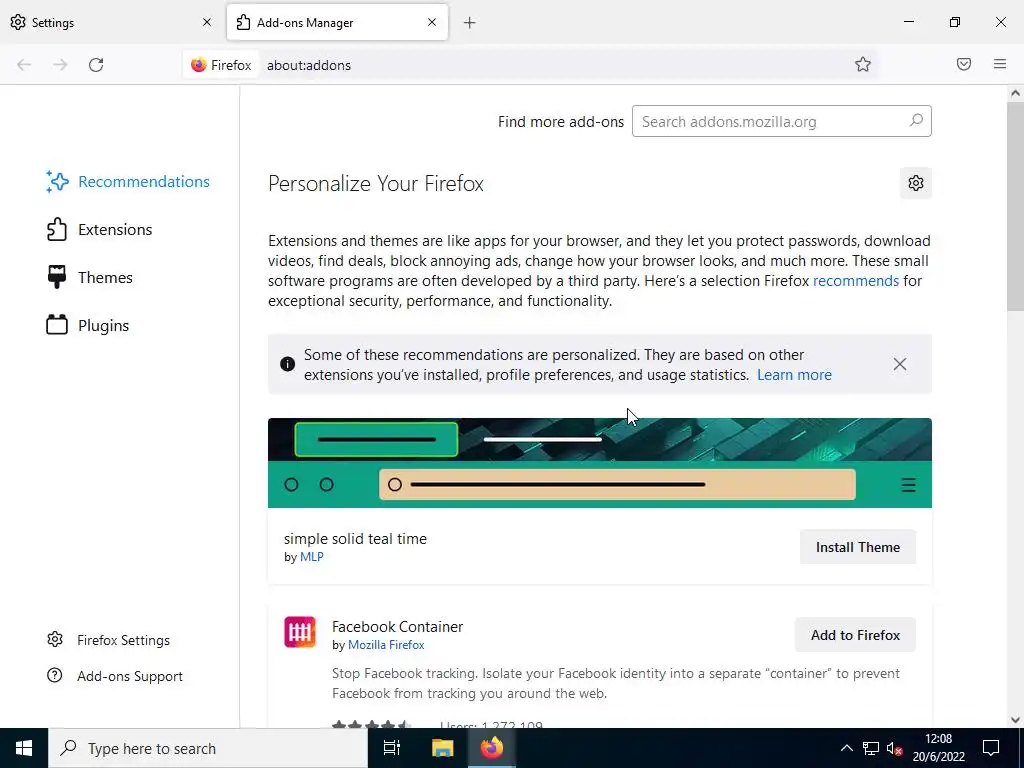Open Extensions category
Screen dimensions: 1024x768
pyautogui.click(x=99, y=229)
